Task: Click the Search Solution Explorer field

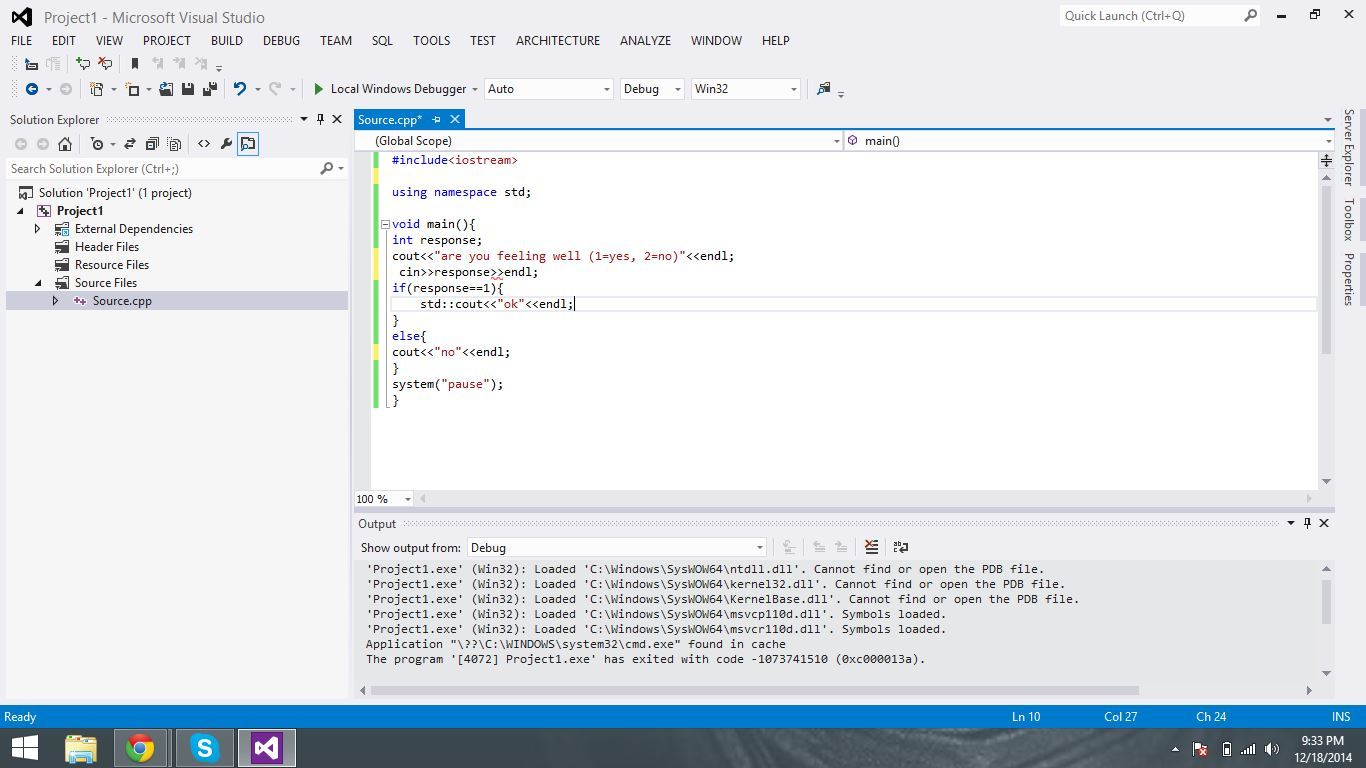Action: pyautogui.click(x=160, y=169)
